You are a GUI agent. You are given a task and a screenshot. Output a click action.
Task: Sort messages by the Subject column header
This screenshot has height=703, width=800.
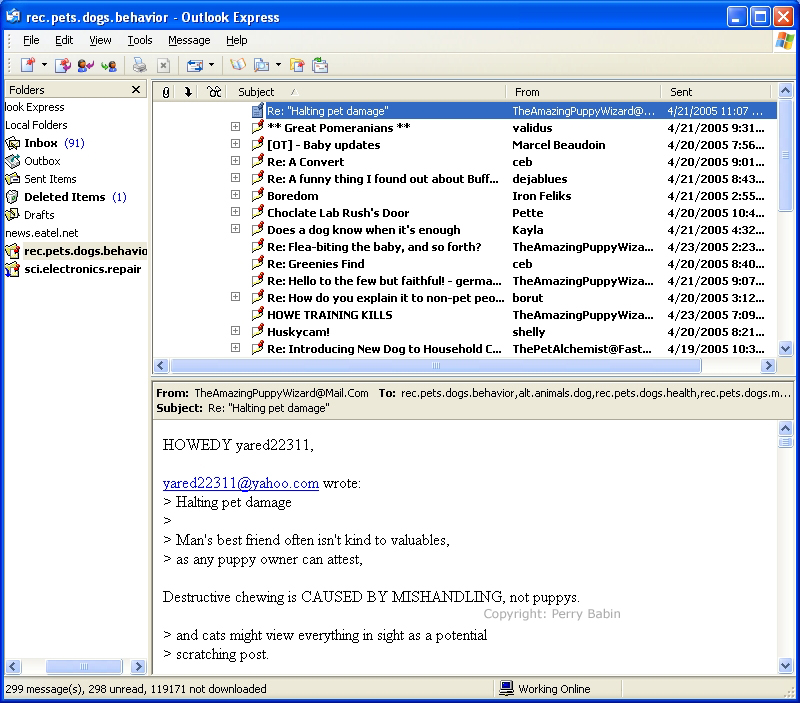coord(366,92)
